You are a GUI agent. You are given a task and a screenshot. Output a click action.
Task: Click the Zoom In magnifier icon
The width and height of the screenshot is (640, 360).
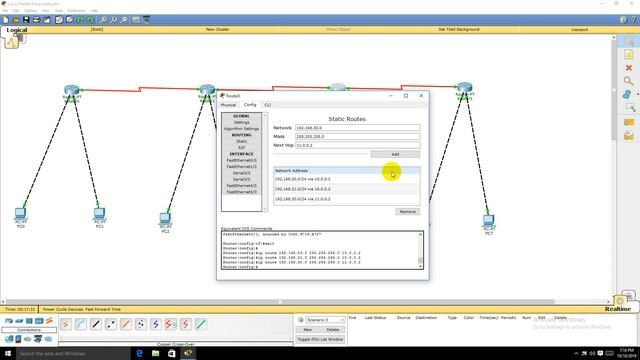(103, 20)
